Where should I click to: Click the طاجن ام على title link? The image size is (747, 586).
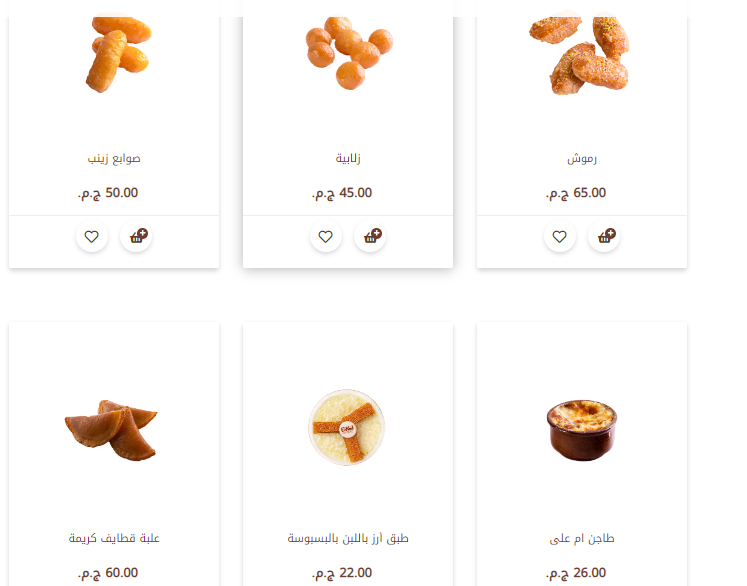(x=582, y=538)
